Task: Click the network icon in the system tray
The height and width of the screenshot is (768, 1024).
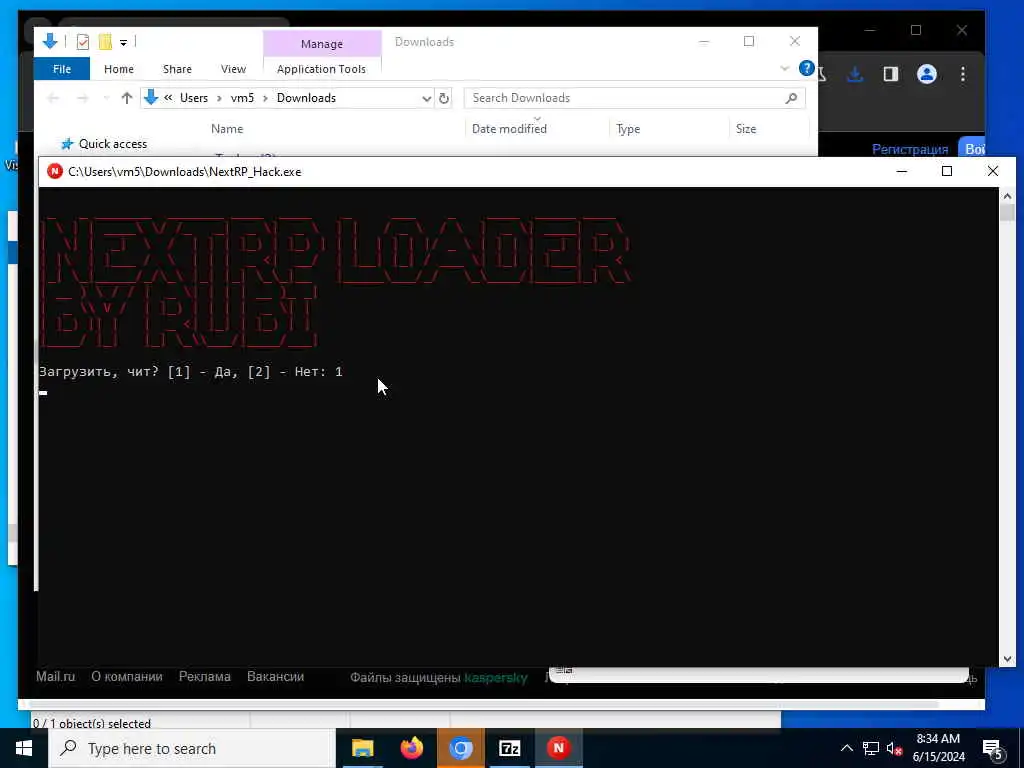Action: (871, 748)
